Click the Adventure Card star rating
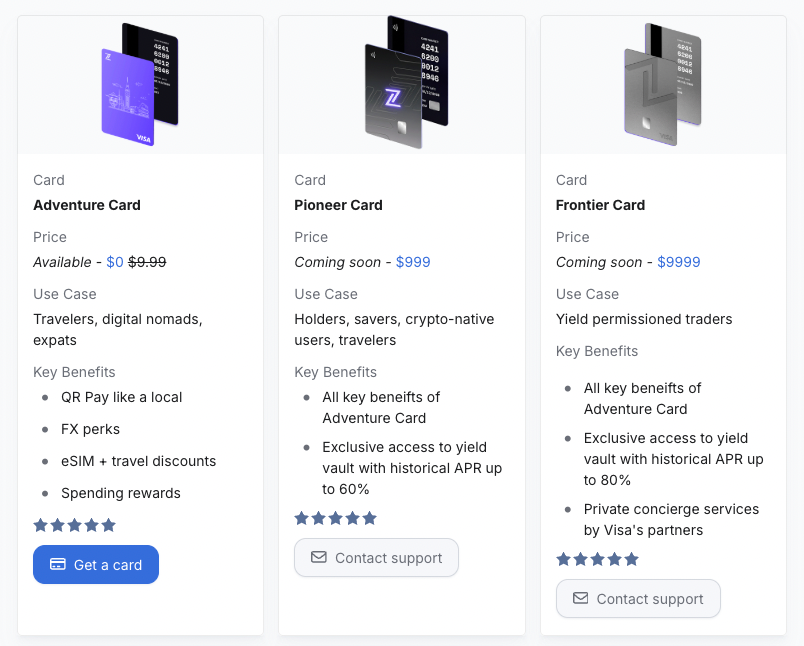Screen dimensions: 804x646 tap(75, 525)
